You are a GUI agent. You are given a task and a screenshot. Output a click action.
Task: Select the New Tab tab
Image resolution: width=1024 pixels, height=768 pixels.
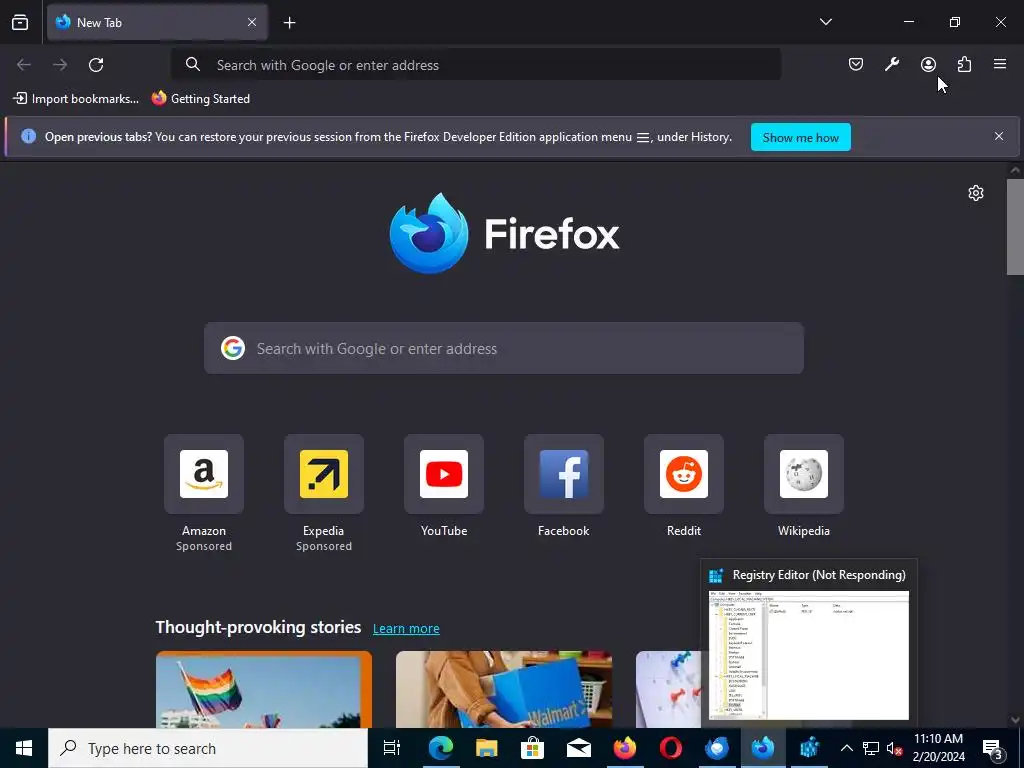coord(157,22)
